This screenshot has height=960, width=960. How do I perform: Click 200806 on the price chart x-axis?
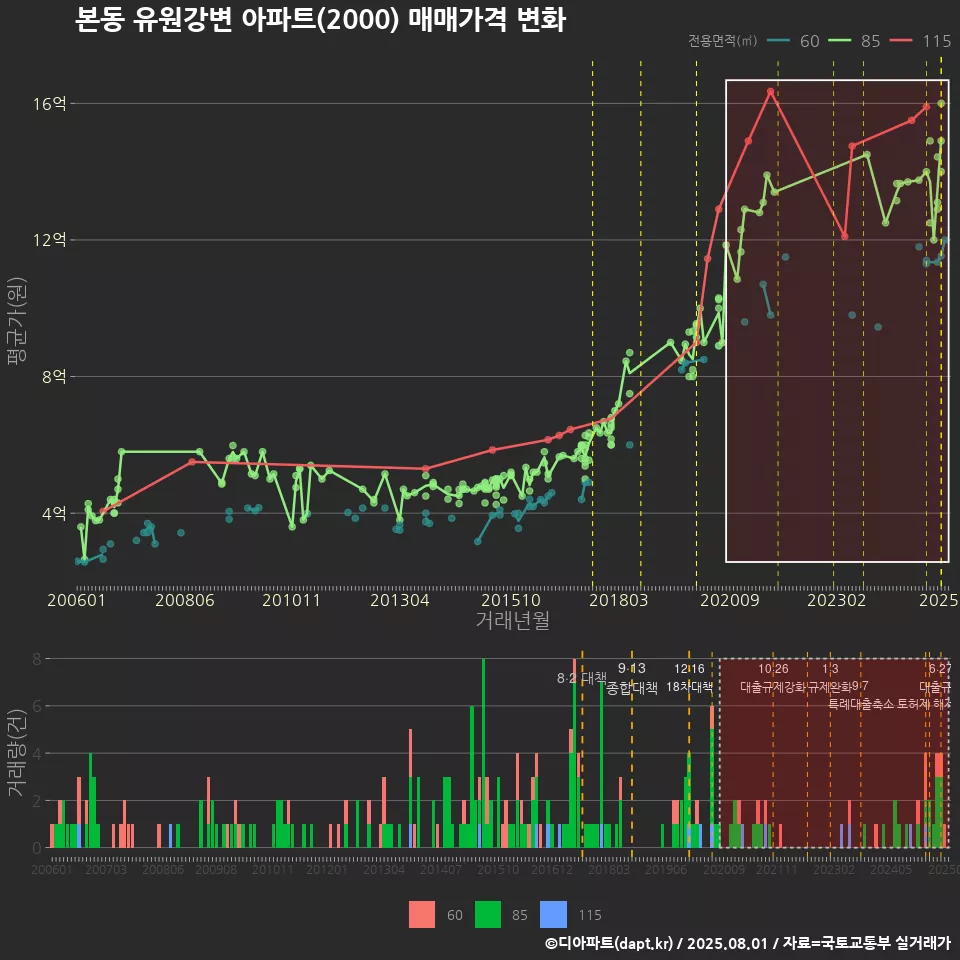(x=184, y=600)
